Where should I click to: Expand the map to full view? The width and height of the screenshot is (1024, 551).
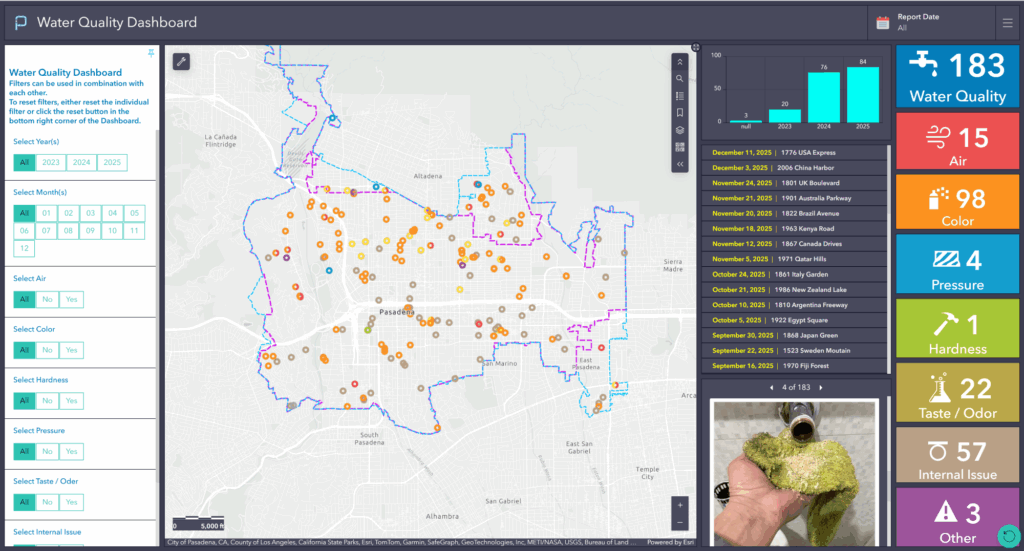(696, 47)
